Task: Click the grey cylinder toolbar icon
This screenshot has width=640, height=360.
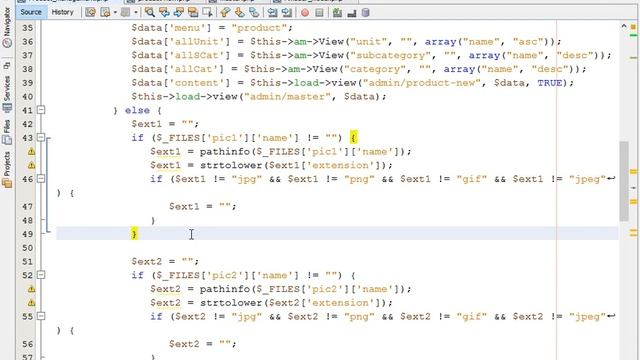Action: coord(366,13)
